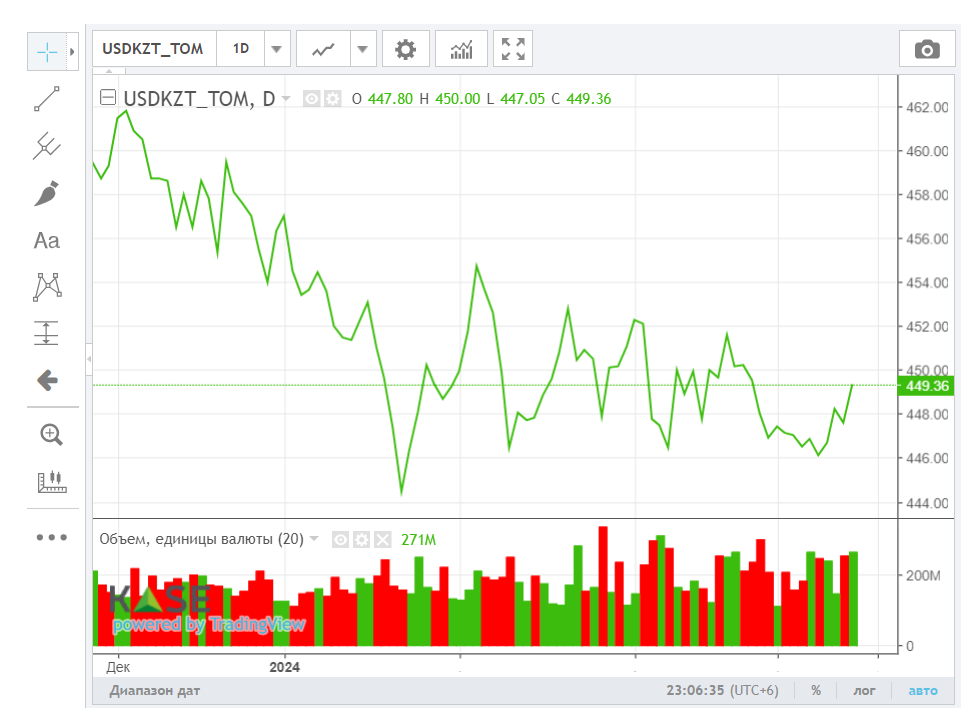Image resolution: width=971 pixels, height=708 pixels.
Task: Choose the XABCD pattern tool
Action: click(47, 287)
